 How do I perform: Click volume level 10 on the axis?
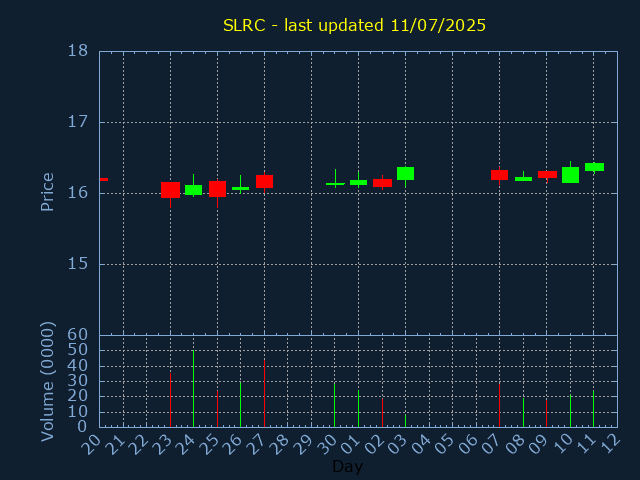point(78,411)
